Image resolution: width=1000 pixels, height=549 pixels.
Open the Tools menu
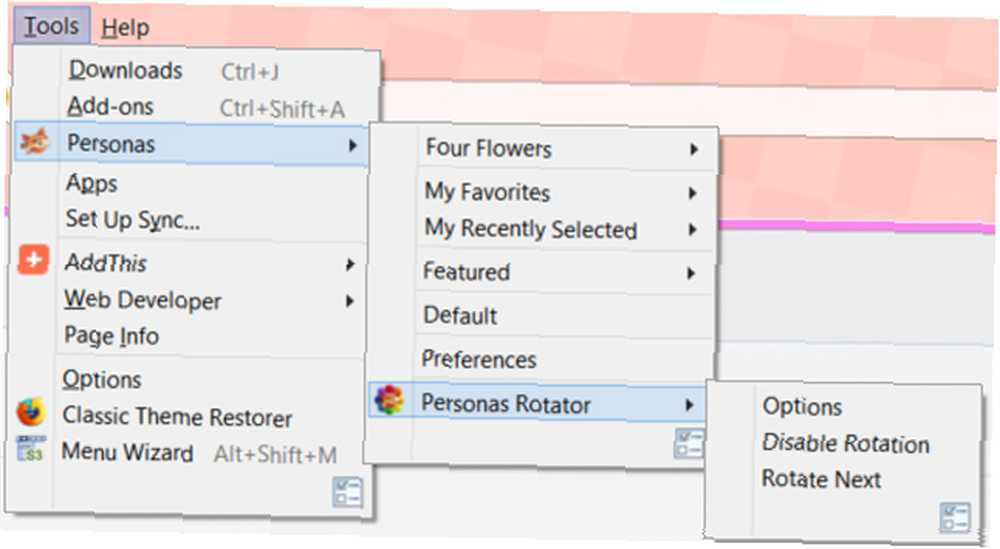[52, 26]
